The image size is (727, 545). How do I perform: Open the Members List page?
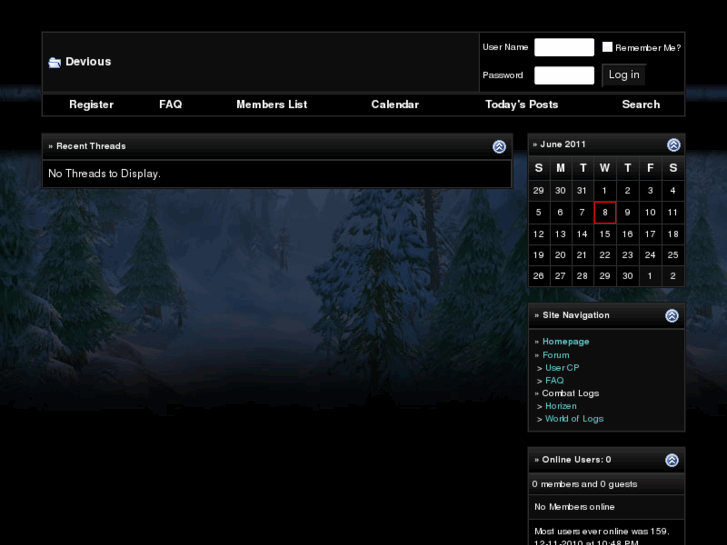pyautogui.click(x=272, y=105)
